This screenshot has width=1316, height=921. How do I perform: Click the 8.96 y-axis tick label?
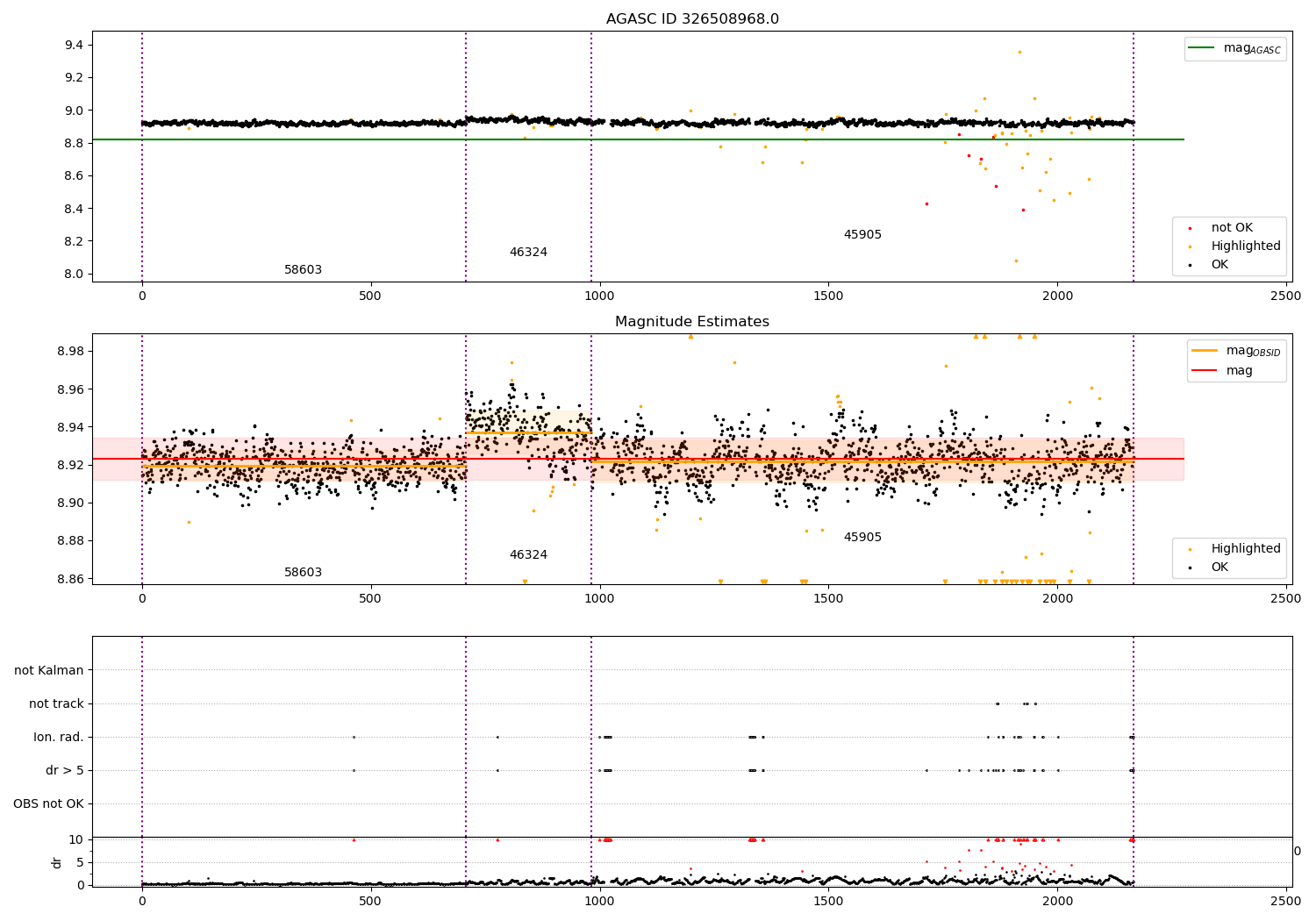[71, 389]
